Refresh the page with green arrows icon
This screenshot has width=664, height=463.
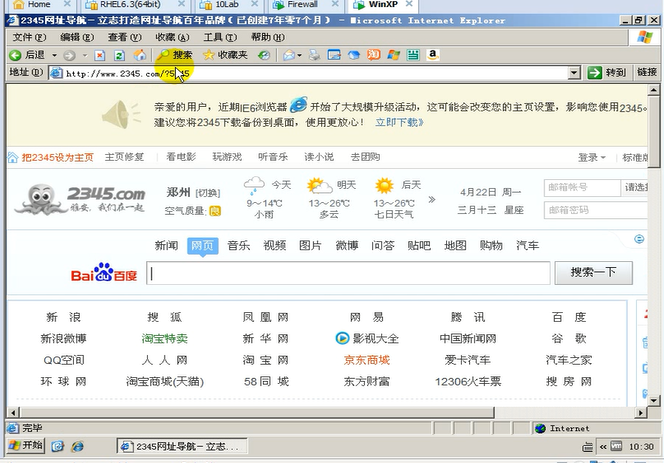click(x=119, y=55)
